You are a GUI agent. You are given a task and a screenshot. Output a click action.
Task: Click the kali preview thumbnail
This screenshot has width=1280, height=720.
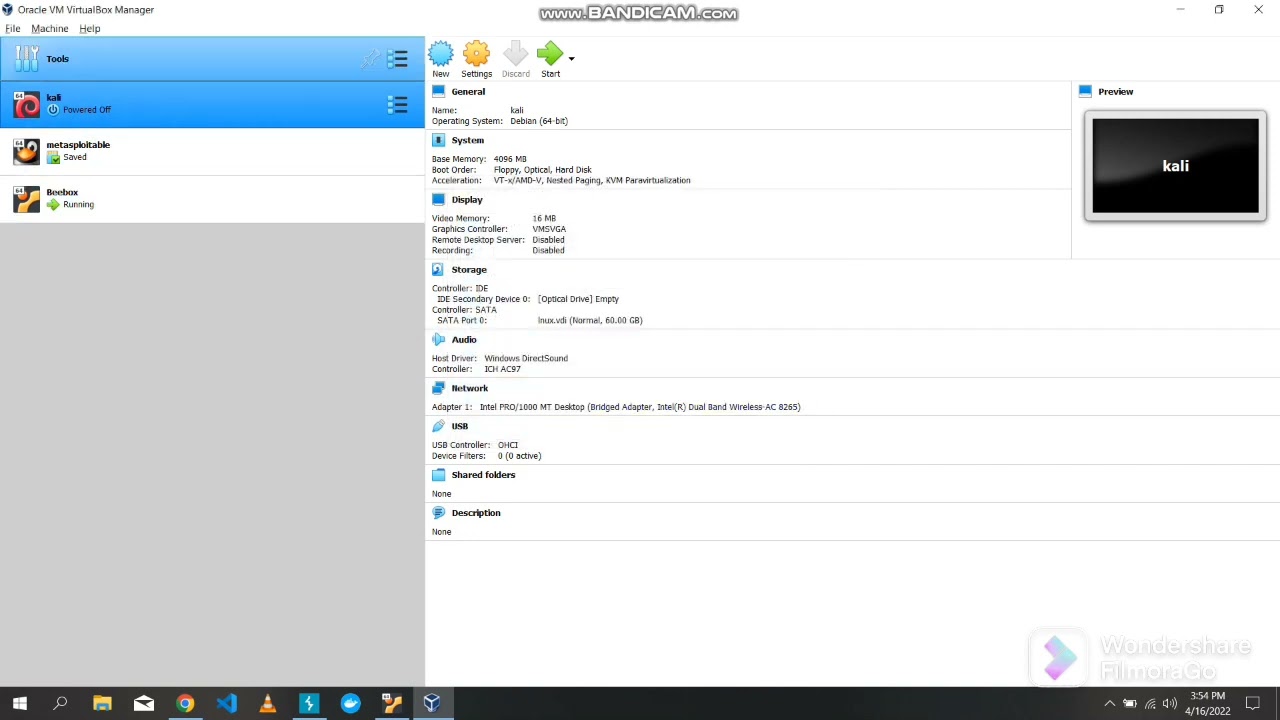tap(1175, 166)
